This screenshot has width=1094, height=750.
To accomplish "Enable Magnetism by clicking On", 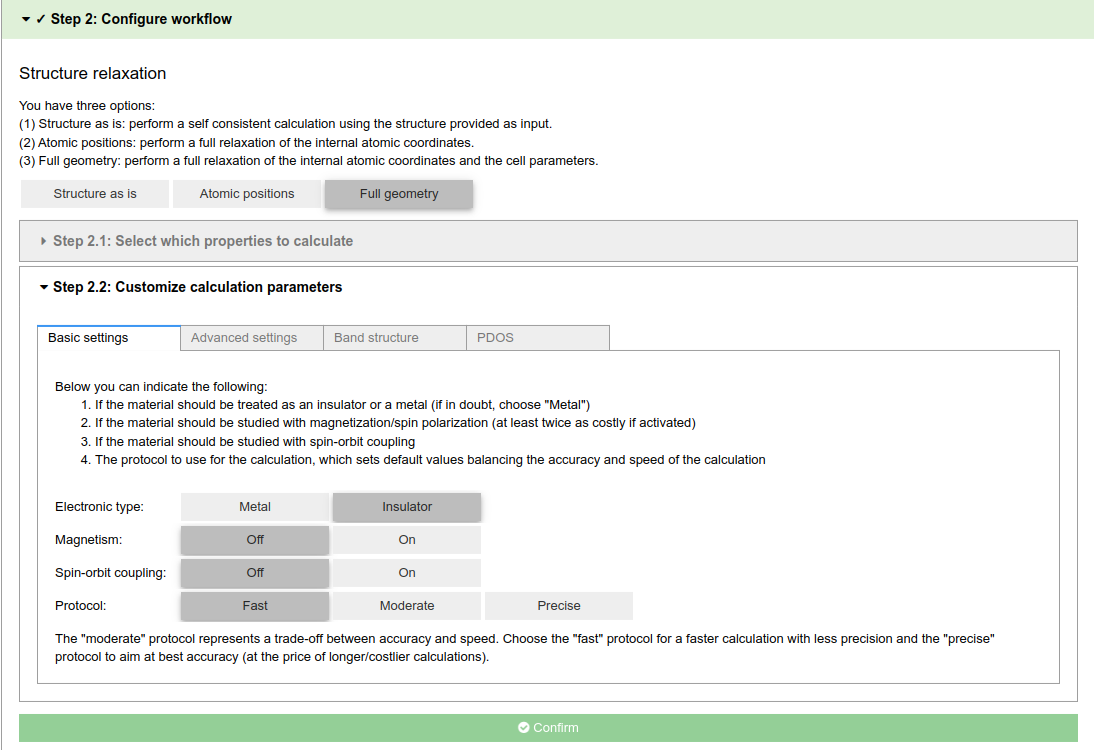I will pyautogui.click(x=406, y=540).
